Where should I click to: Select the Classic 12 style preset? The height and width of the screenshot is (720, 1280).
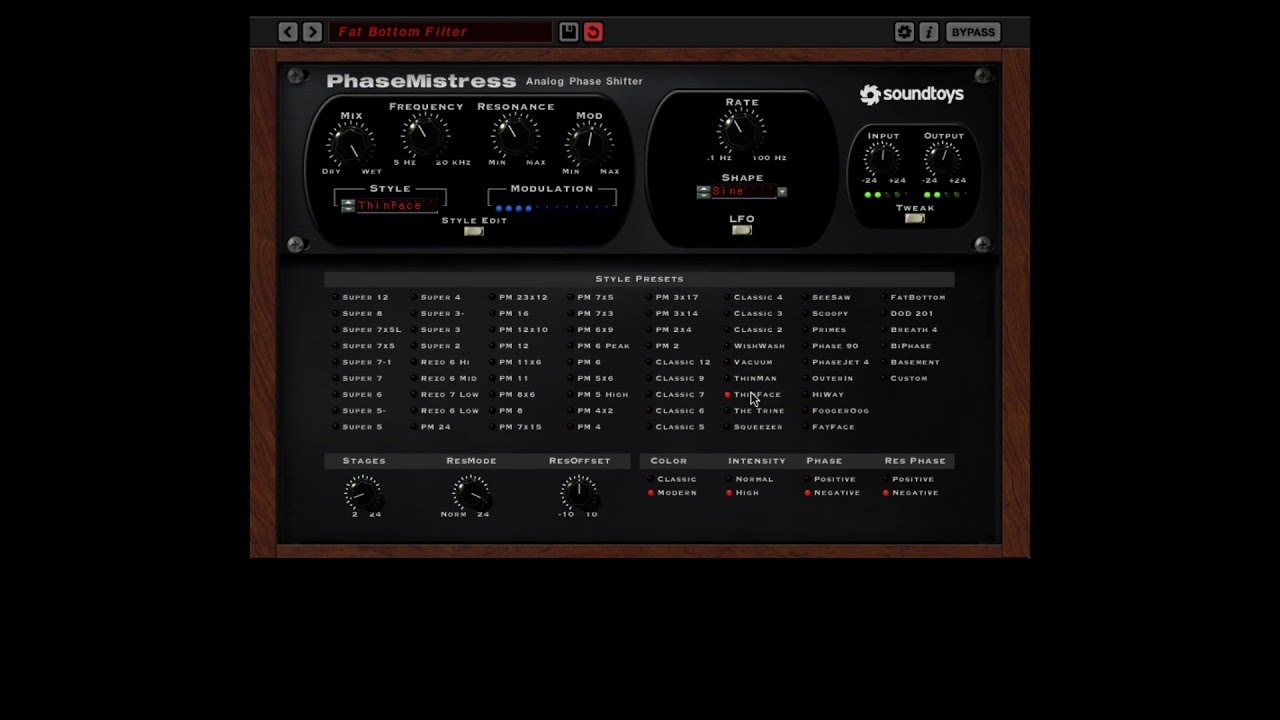pos(678,362)
